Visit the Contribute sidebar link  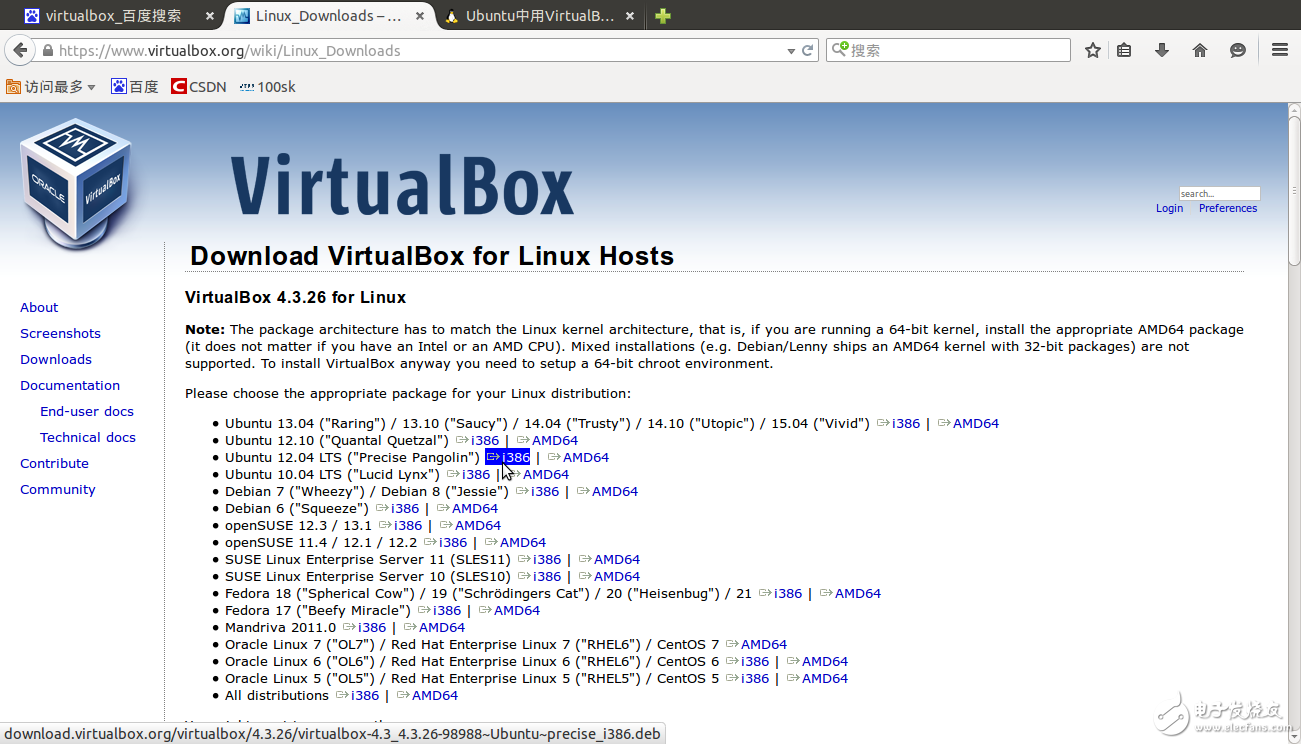pos(54,463)
